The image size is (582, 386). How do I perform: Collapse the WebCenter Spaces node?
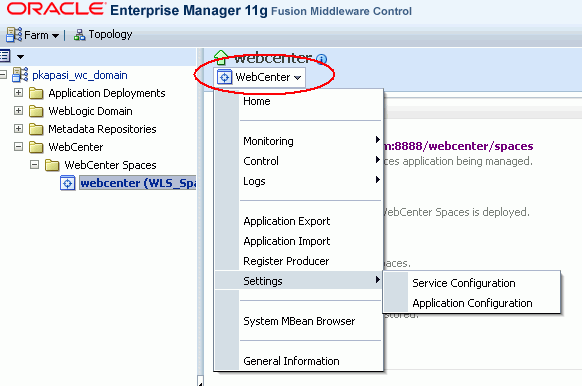[34, 164]
